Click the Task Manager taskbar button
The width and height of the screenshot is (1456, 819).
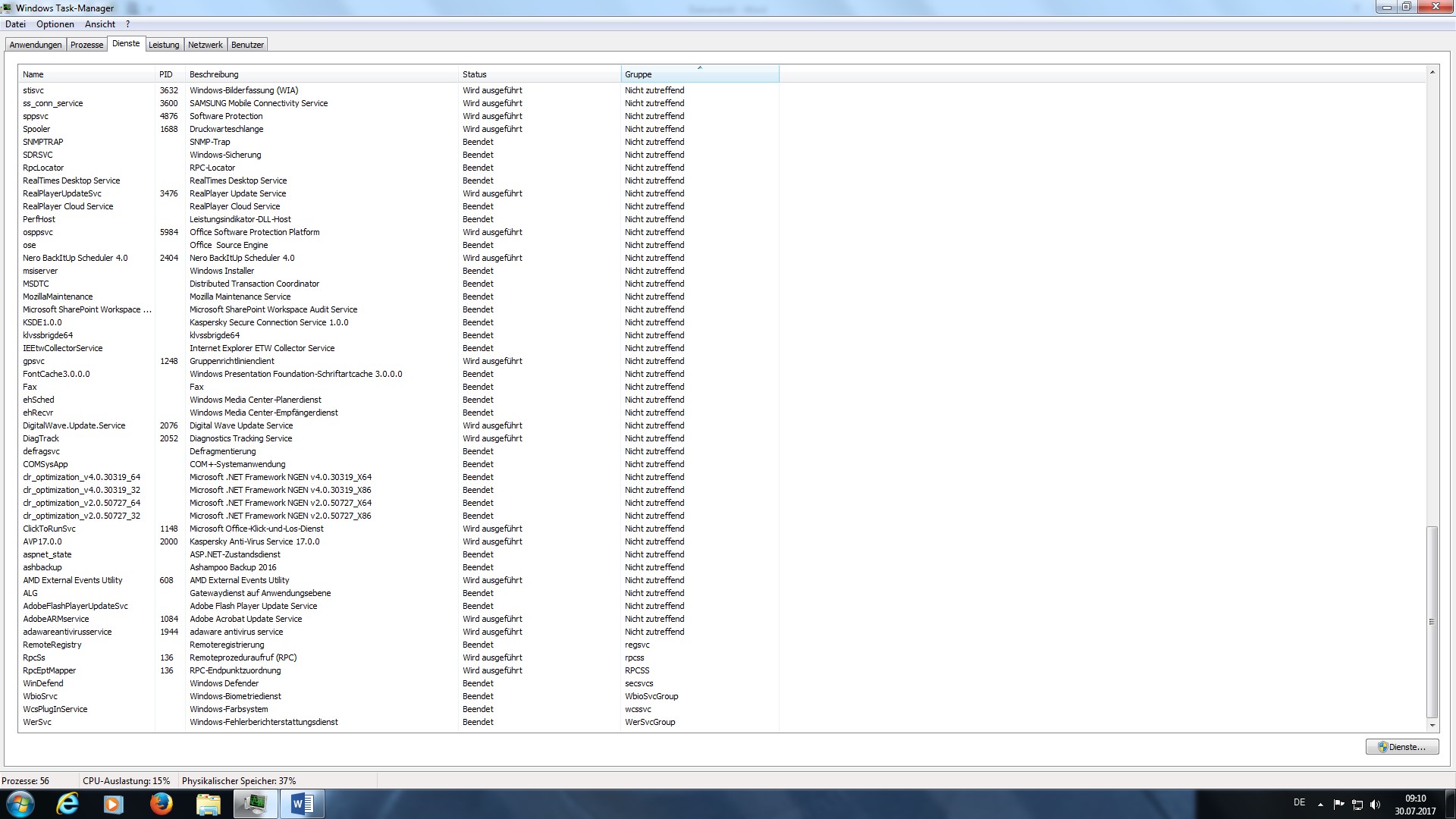(x=255, y=804)
